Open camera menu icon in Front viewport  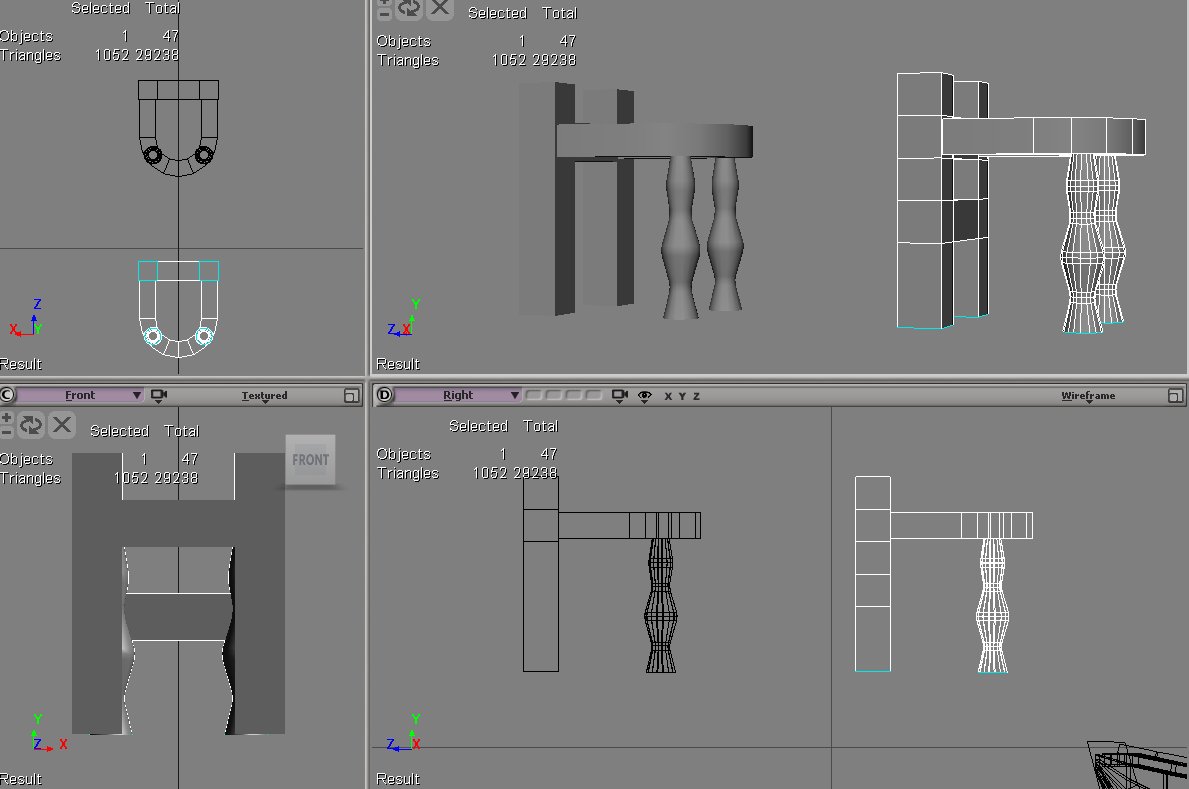click(159, 395)
